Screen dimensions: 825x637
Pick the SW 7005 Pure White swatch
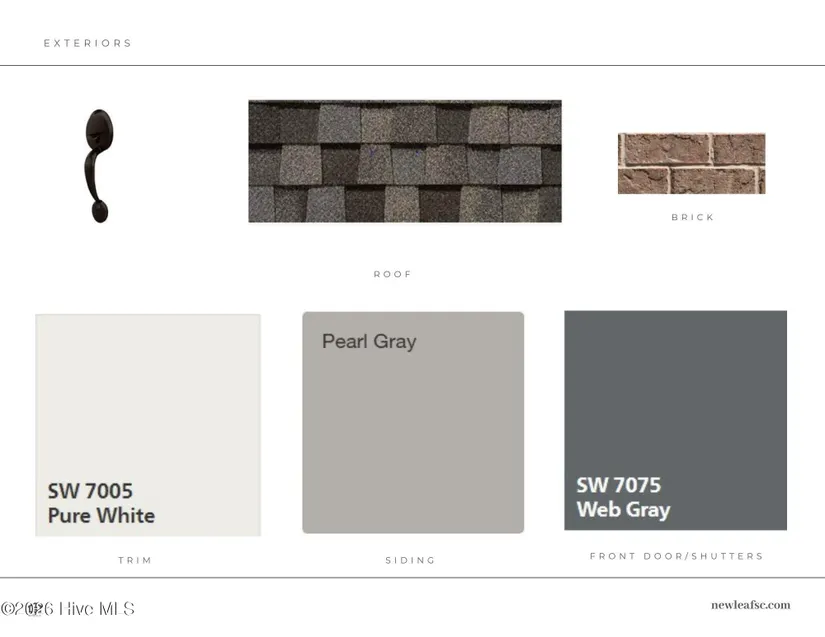(148, 425)
